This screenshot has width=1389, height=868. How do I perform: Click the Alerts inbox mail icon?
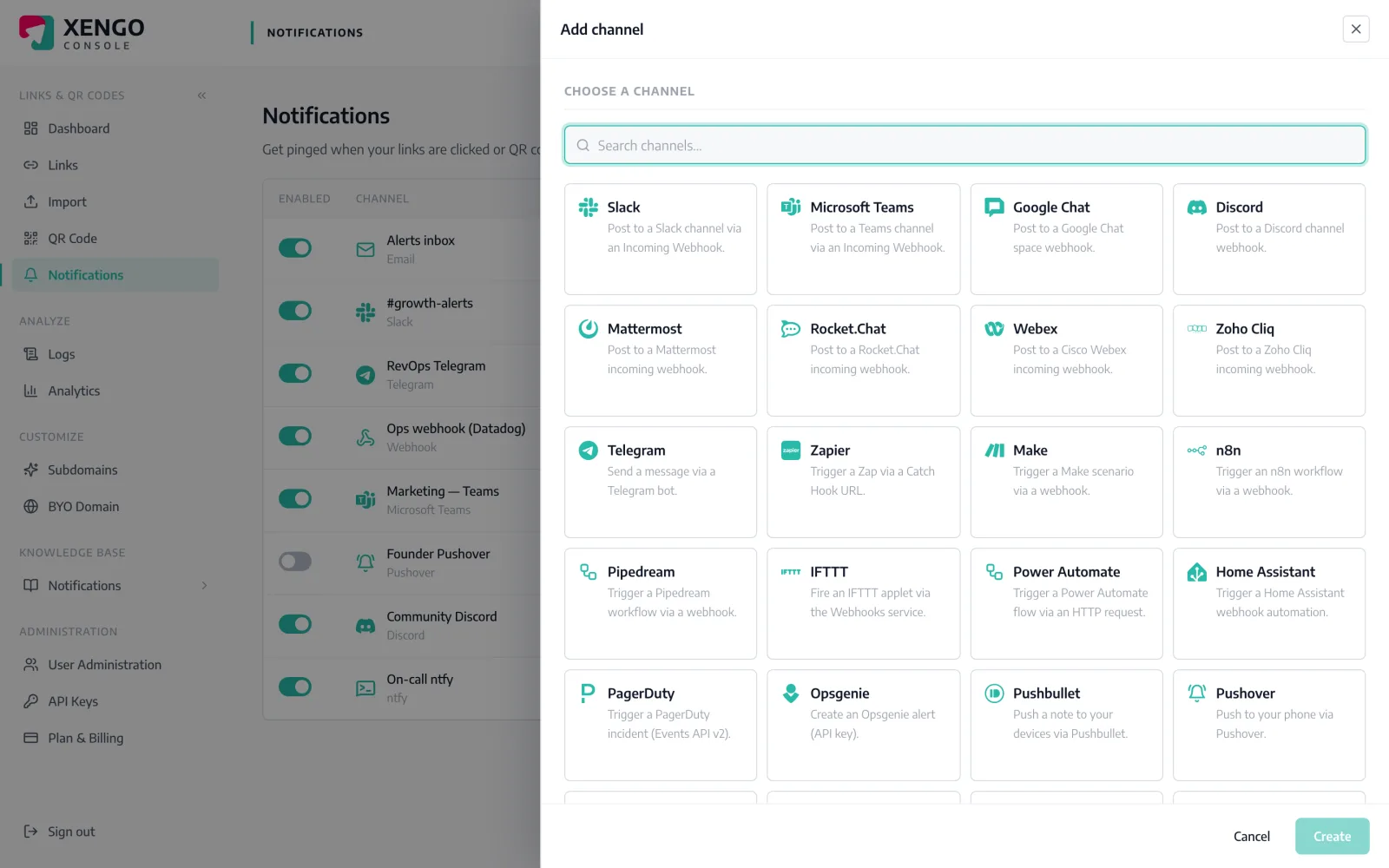365,250
